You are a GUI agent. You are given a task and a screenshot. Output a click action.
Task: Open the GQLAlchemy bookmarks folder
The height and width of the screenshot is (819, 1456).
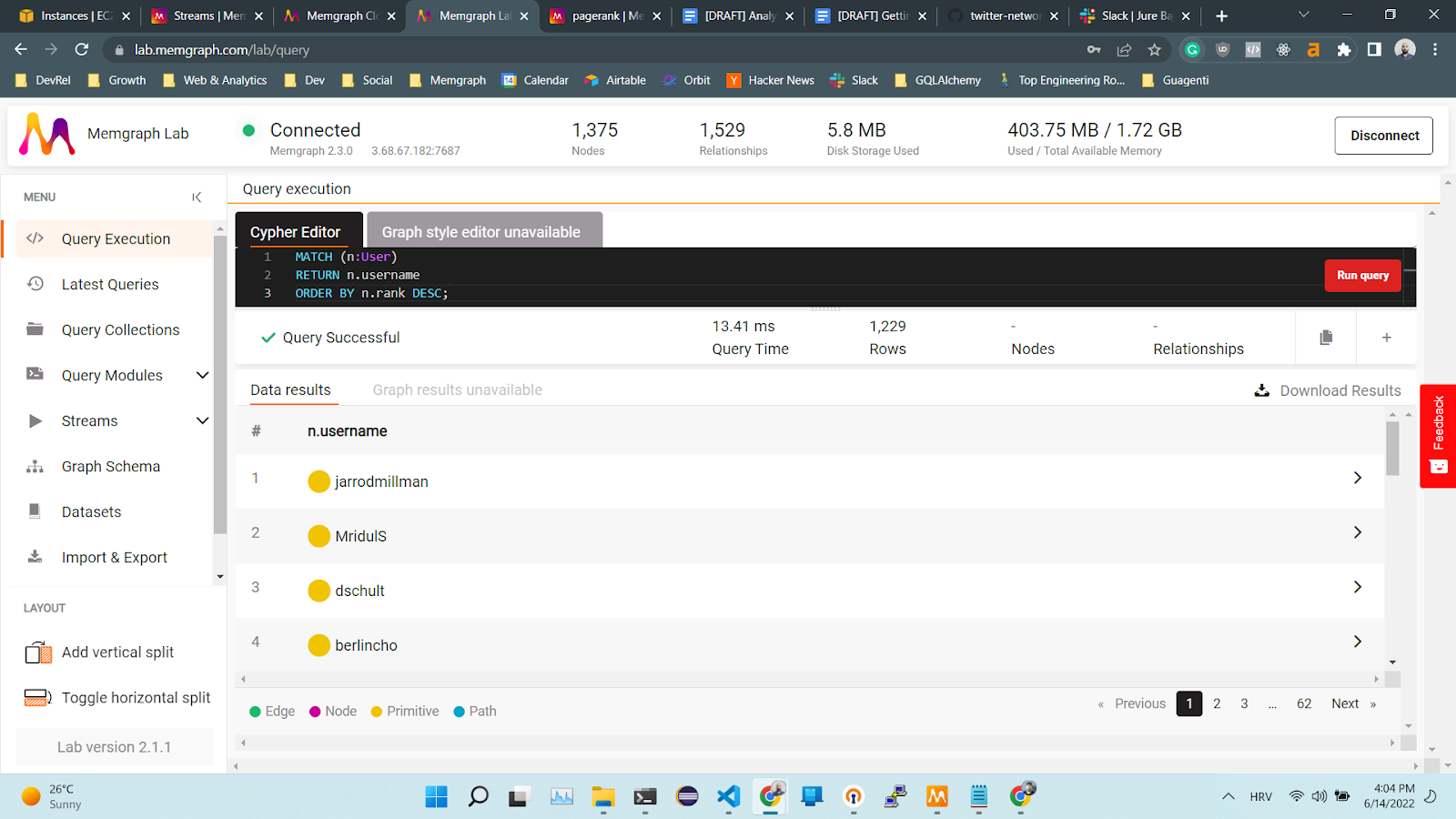click(x=937, y=80)
